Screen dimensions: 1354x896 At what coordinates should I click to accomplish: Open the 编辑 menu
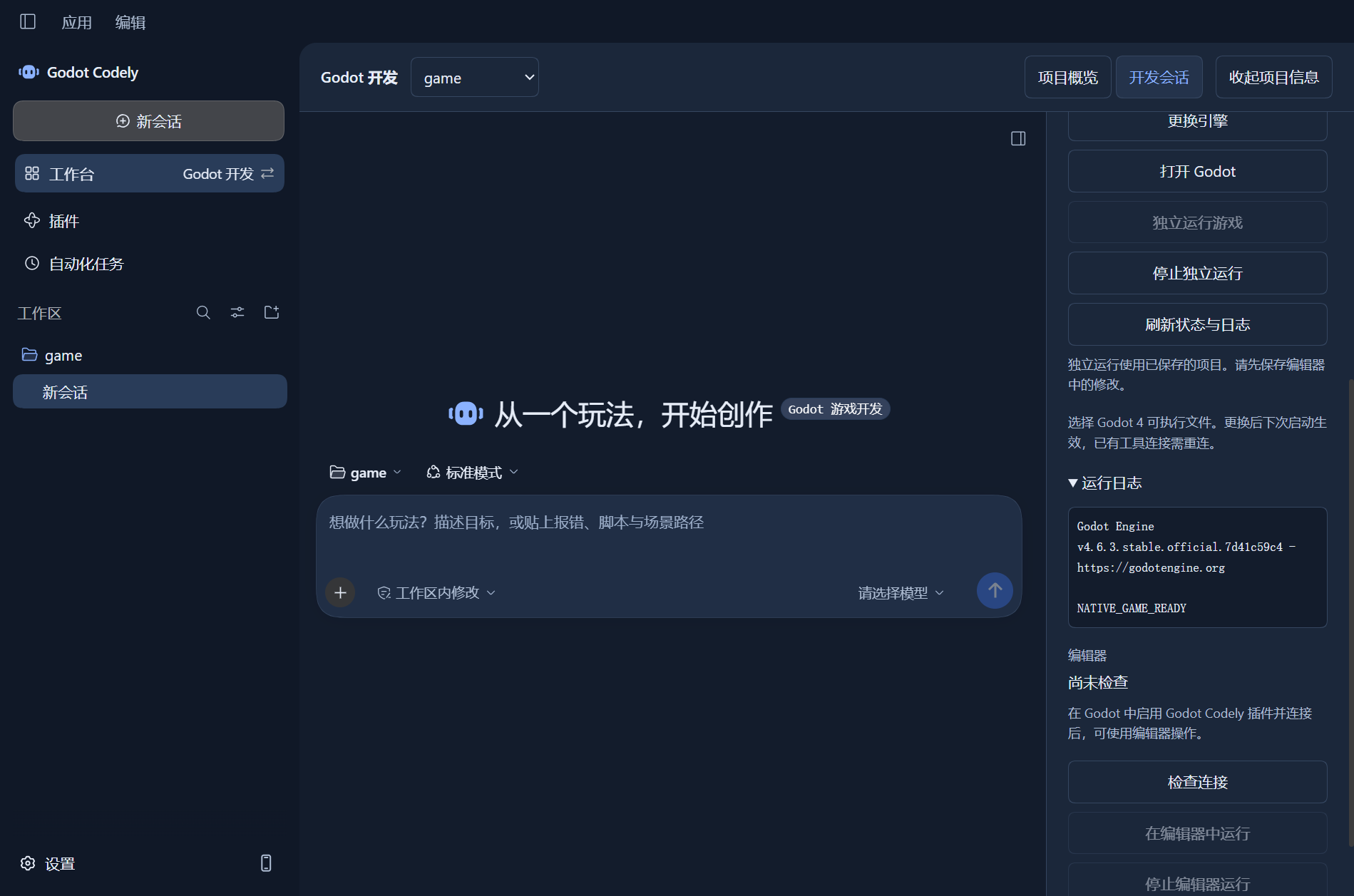130,22
